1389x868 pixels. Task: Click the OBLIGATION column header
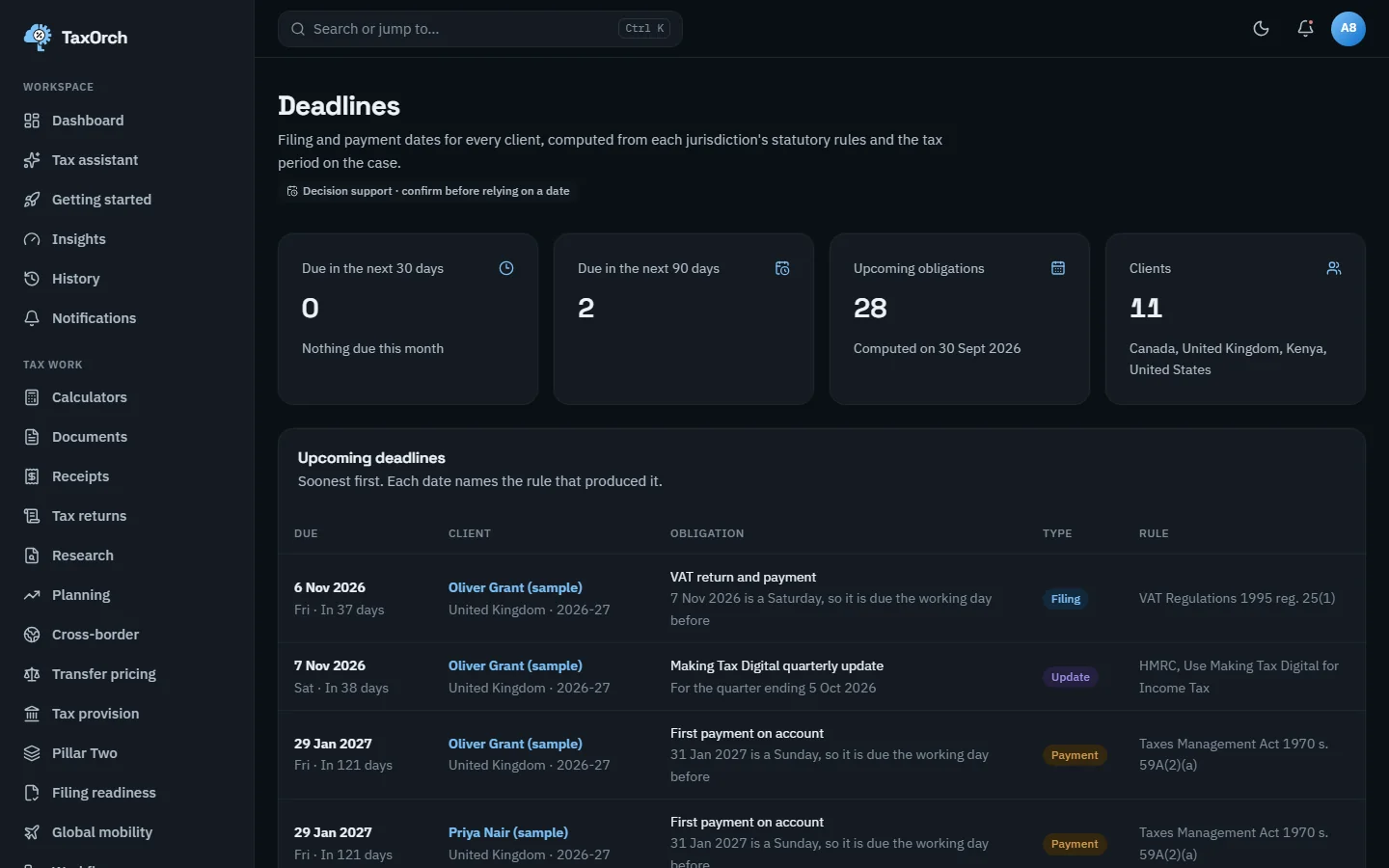(x=707, y=533)
